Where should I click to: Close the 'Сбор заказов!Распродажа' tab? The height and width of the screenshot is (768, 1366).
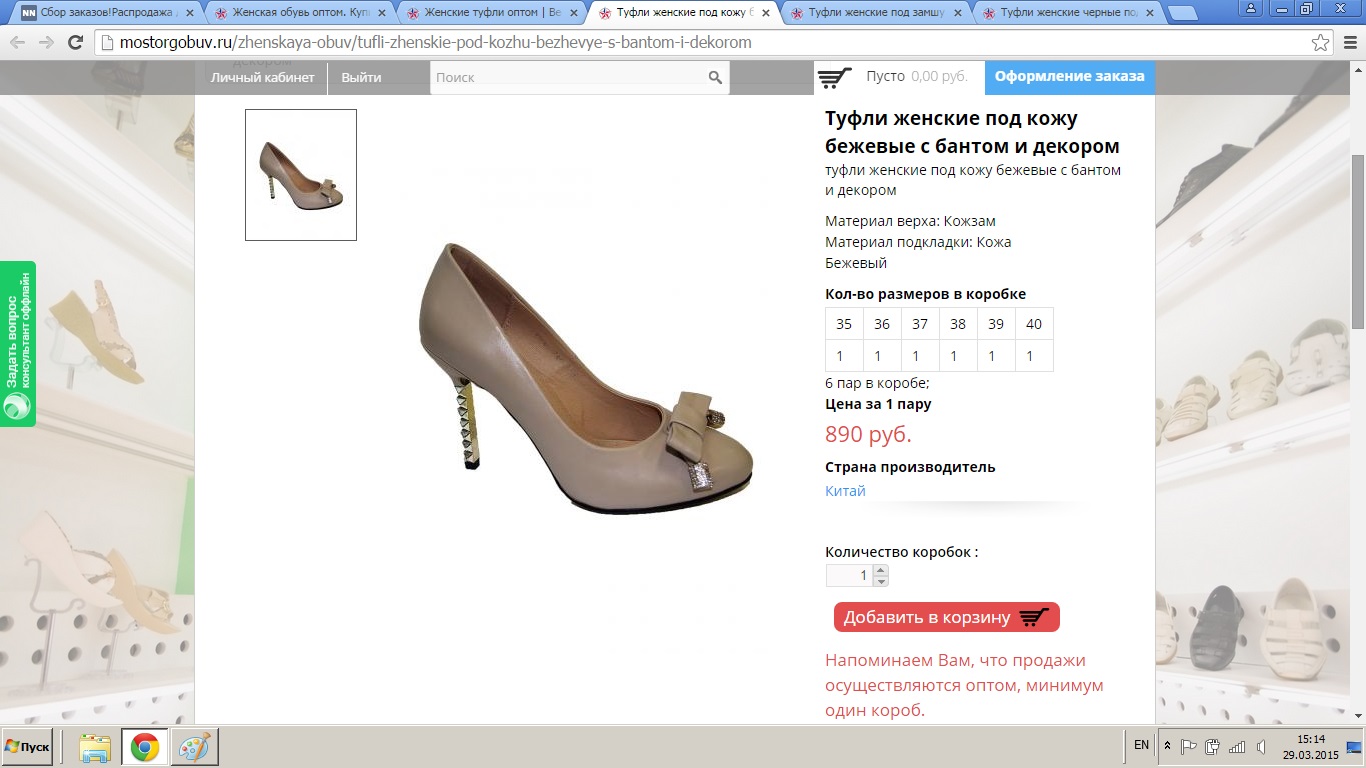[x=189, y=14]
